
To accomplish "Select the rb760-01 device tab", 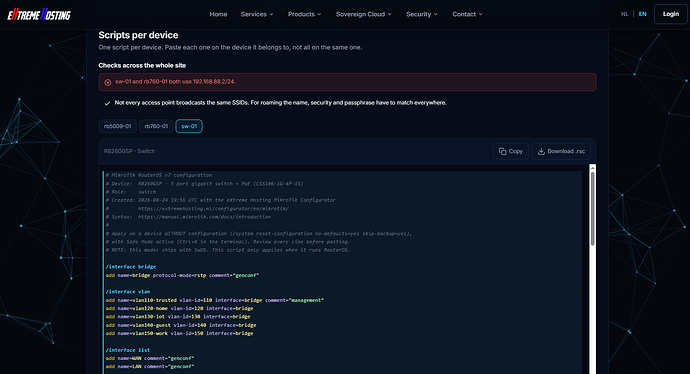I will pyautogui.click(x=156, y=126).
